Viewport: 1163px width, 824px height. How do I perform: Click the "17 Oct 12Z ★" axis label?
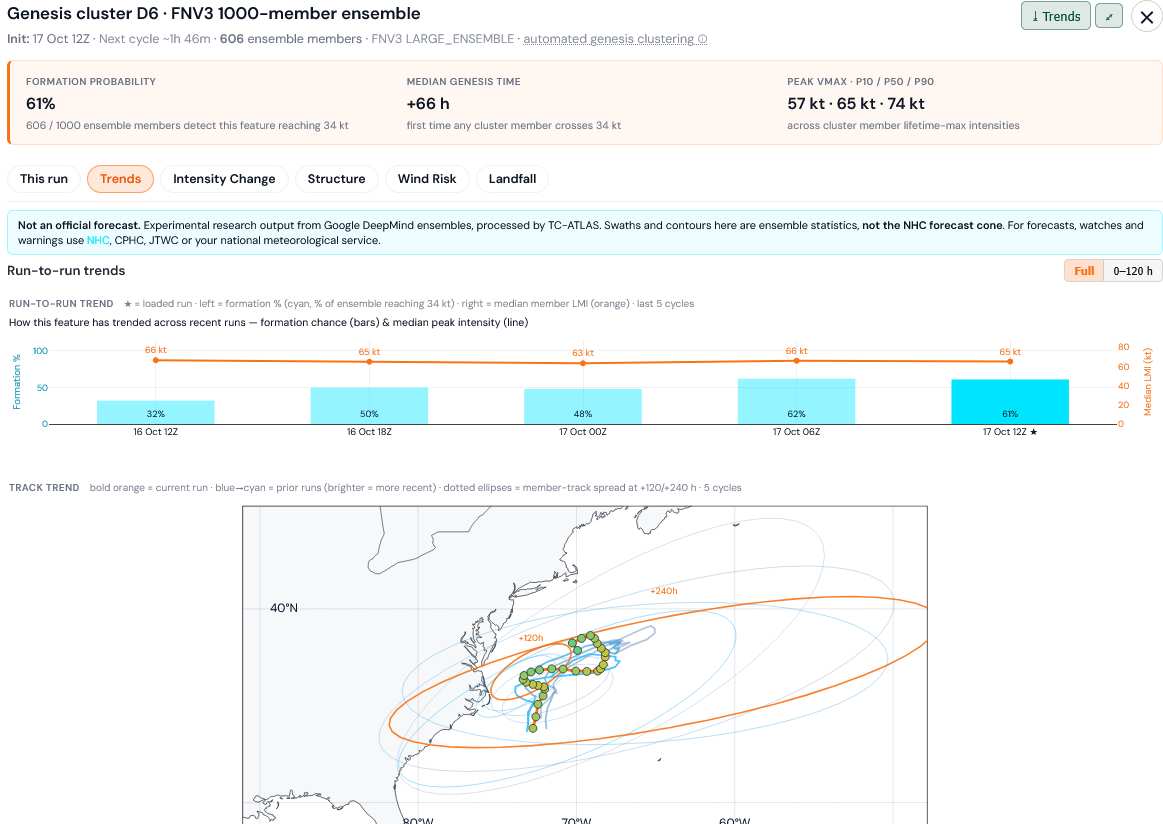1010,432
